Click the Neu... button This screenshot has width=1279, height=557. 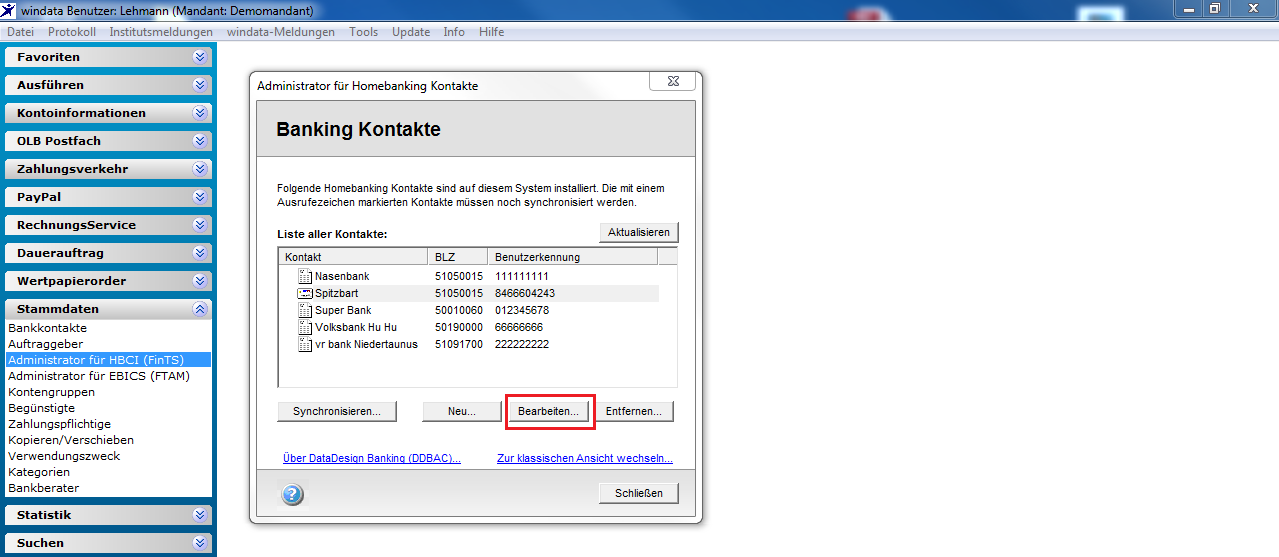(x=461, y=411)
